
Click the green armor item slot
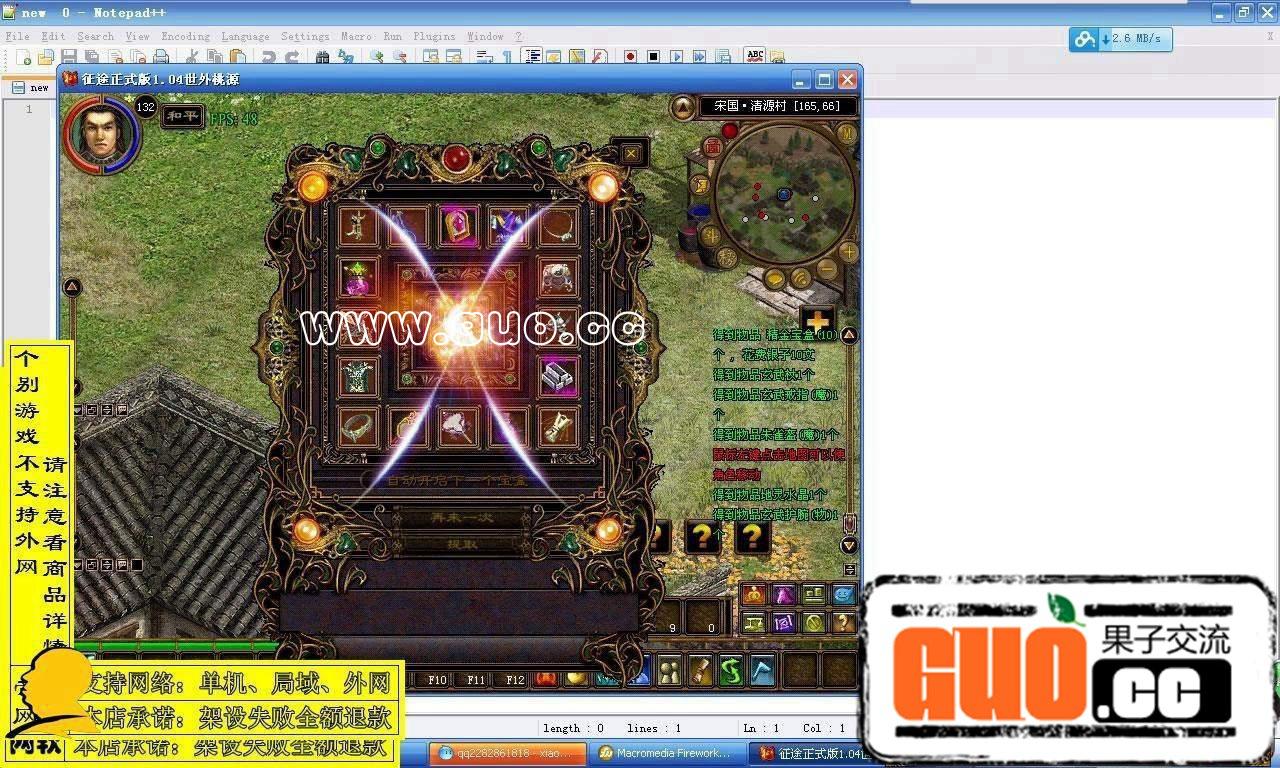click(358, 376)
